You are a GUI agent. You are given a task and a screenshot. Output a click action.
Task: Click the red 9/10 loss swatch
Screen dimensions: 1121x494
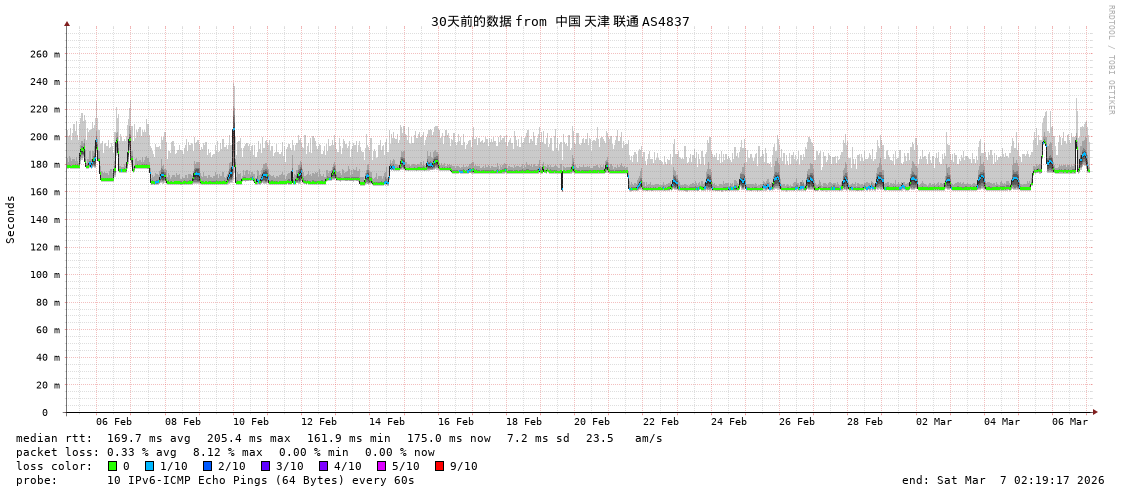click(x=439, y=466)
